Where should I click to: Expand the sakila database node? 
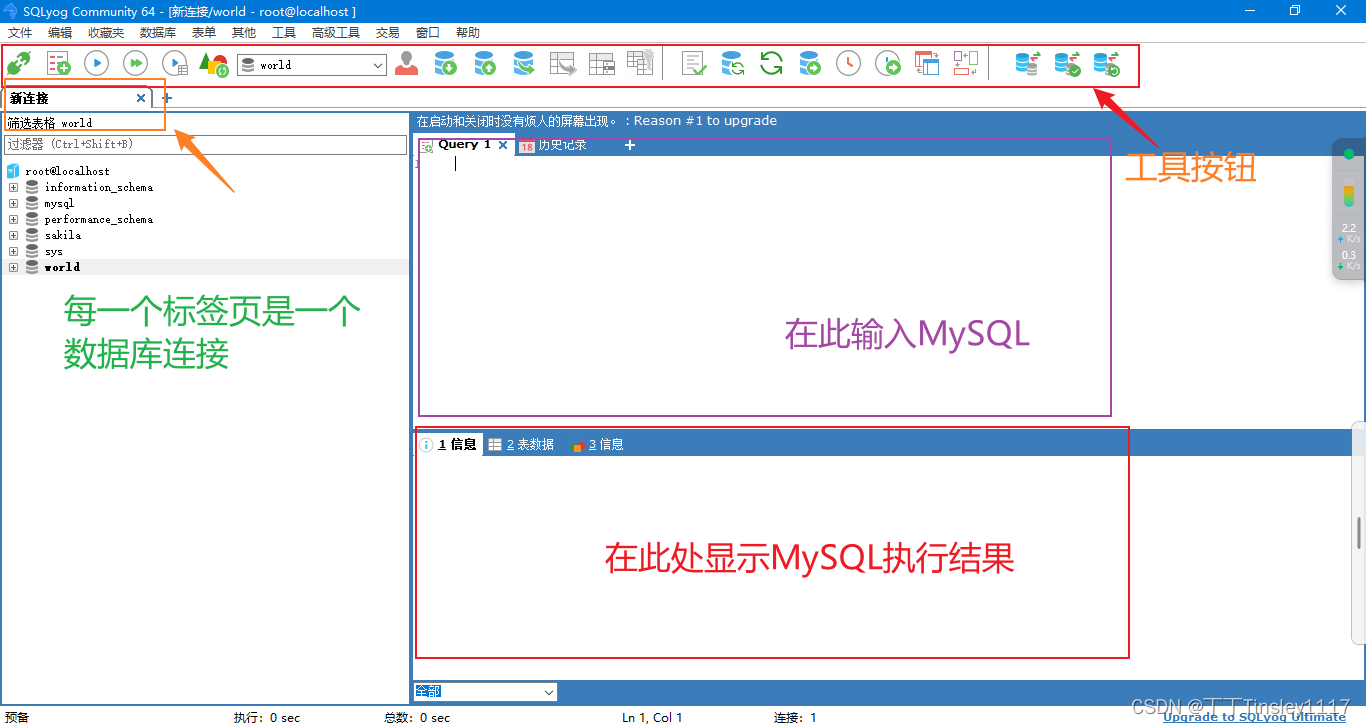[14, 235]
